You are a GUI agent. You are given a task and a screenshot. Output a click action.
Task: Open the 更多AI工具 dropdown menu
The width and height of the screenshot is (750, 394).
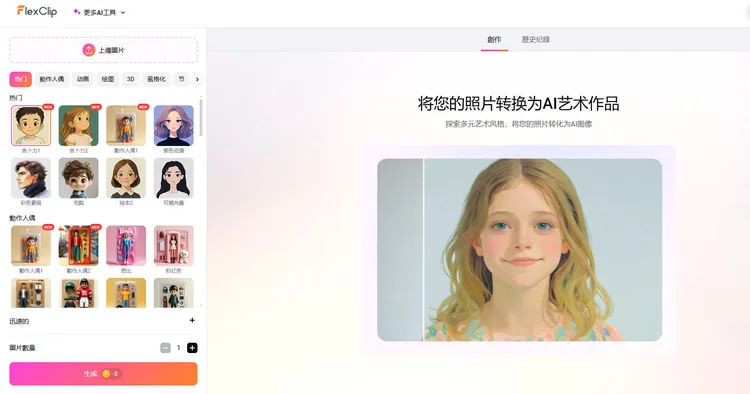[99, 12]
